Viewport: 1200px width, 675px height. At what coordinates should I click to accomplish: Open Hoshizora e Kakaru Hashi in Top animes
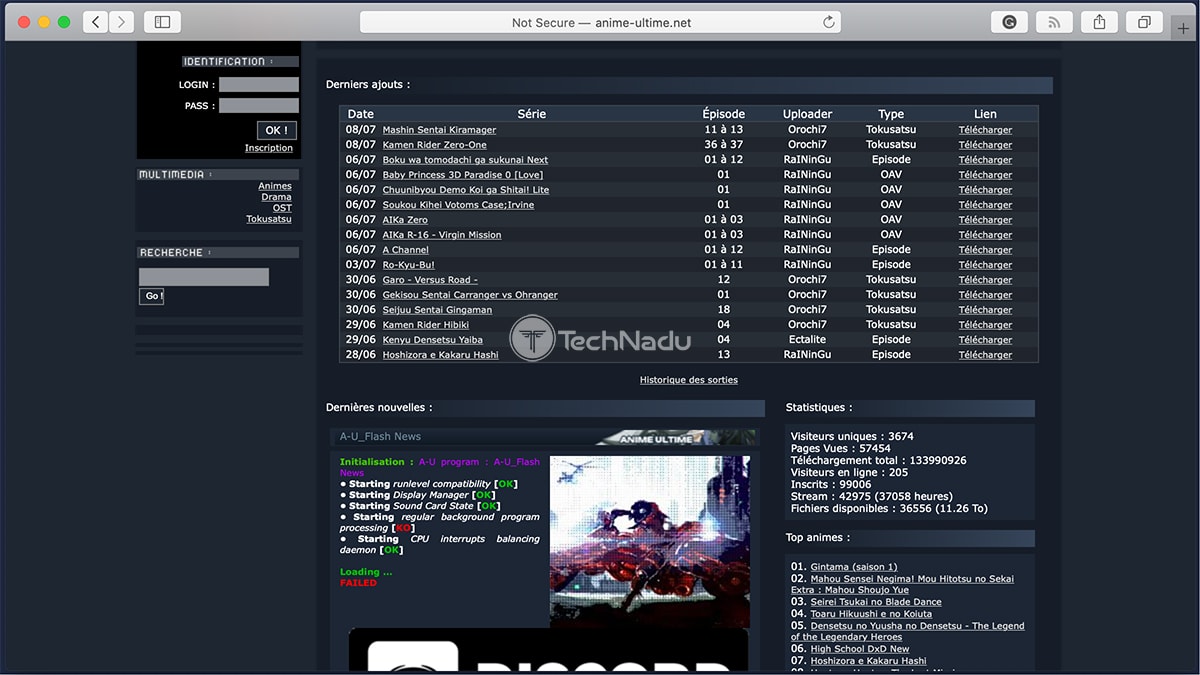pyautogui.click(x=868, y=661)
